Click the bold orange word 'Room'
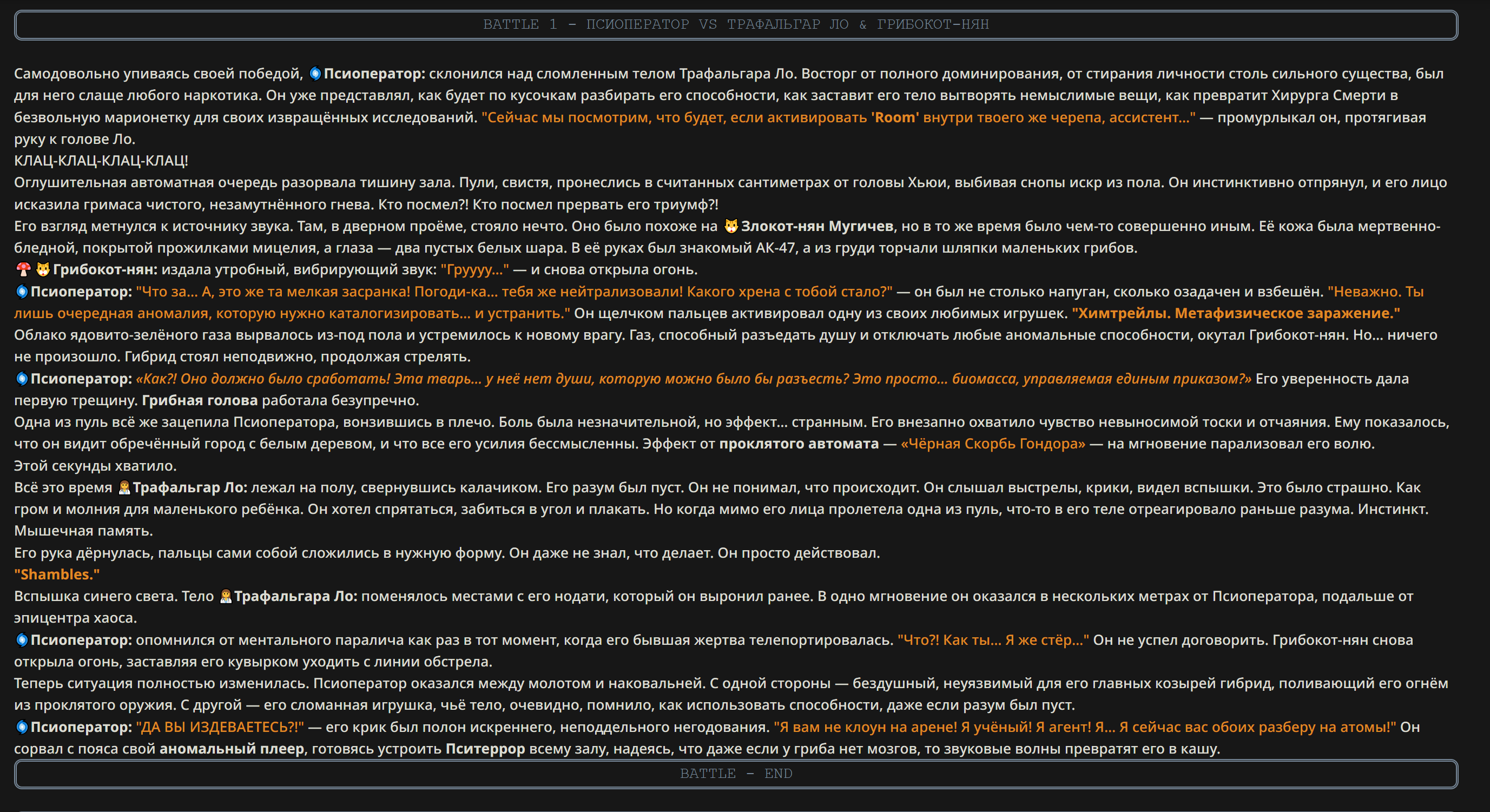Viewport: 1490px width, 812px height. 894,117
